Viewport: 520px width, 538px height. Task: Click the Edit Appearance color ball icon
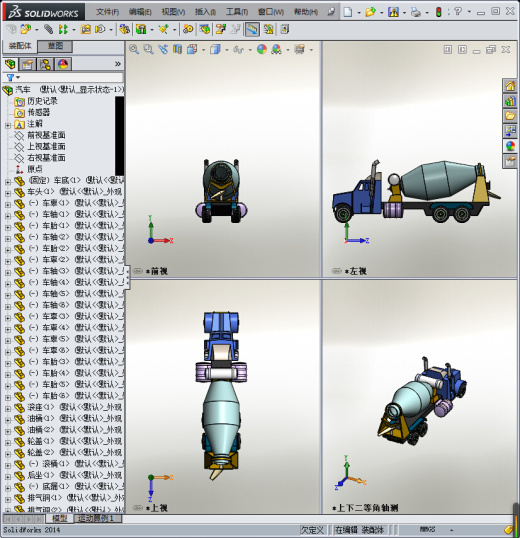(x=262, y=50)
